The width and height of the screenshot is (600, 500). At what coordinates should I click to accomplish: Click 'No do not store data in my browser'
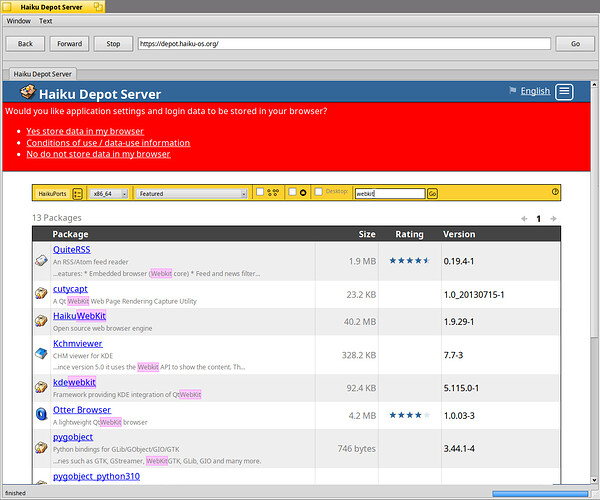pos(98,154)
